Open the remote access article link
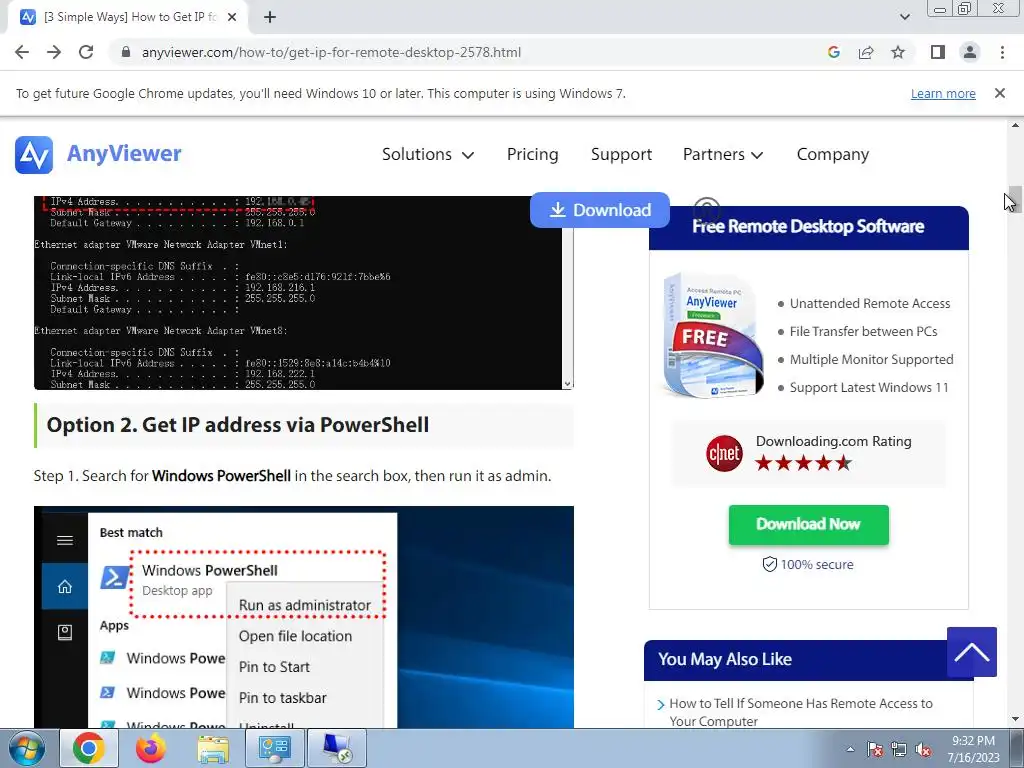Screen dimensions: 1024x768 tap(801, 712)
